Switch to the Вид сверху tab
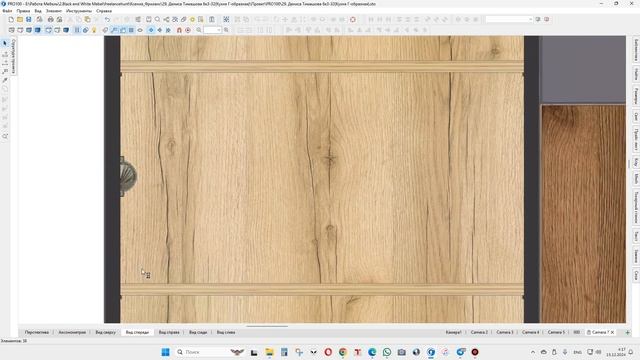640x360 pixels. (x=106, y=333)
